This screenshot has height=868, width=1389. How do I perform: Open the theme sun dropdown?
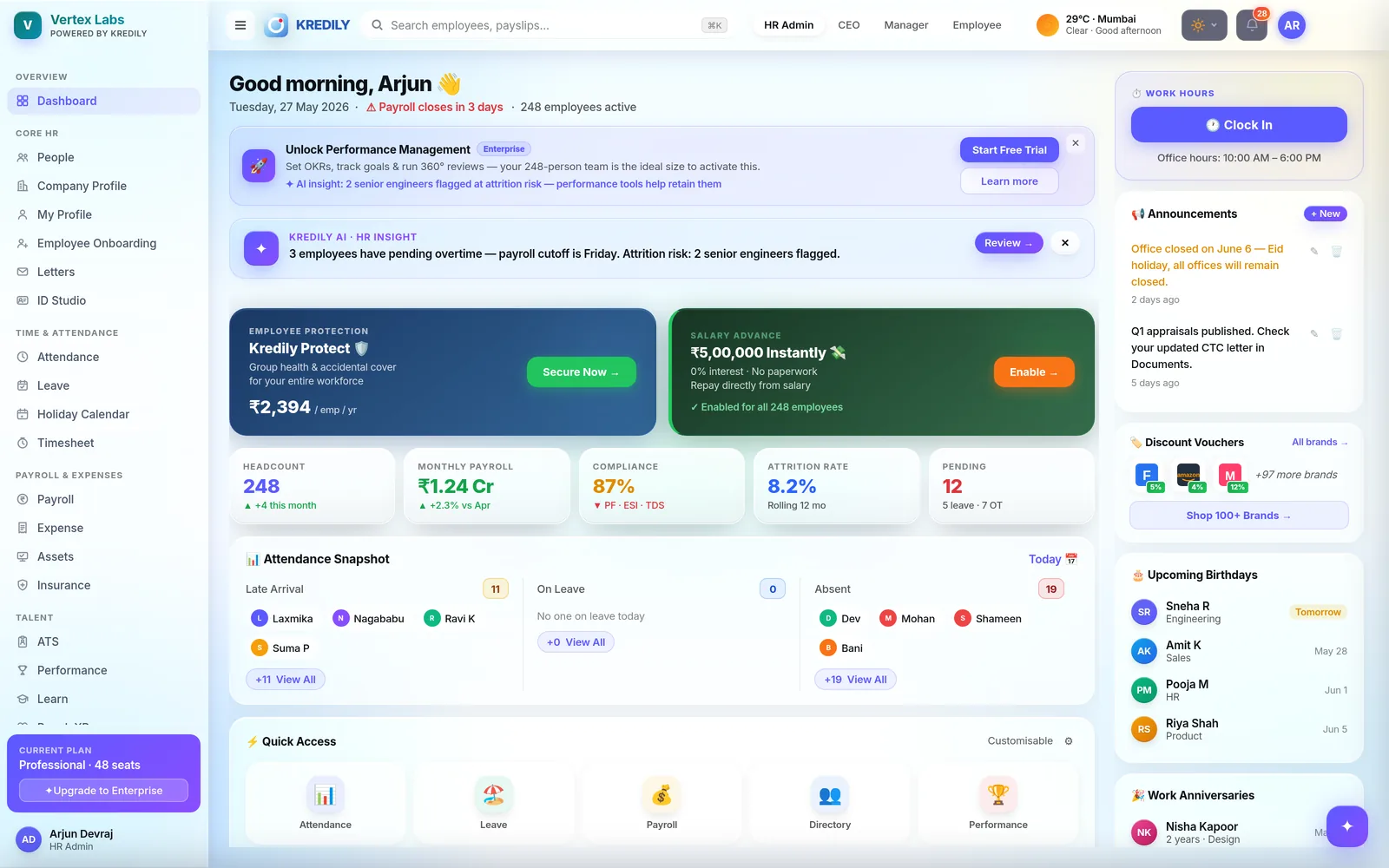pos(1204,25)
